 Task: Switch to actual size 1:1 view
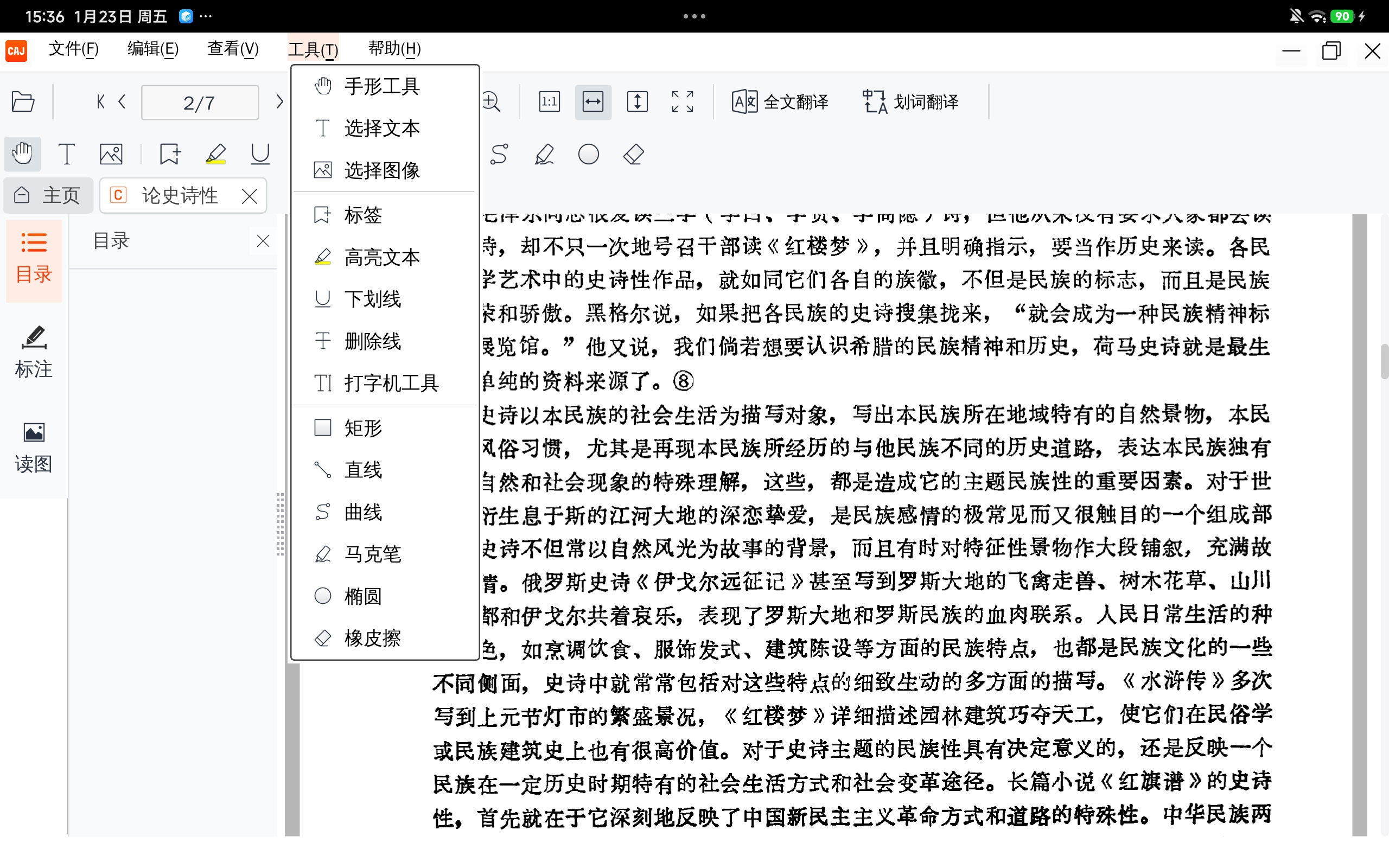coord(549,102)
